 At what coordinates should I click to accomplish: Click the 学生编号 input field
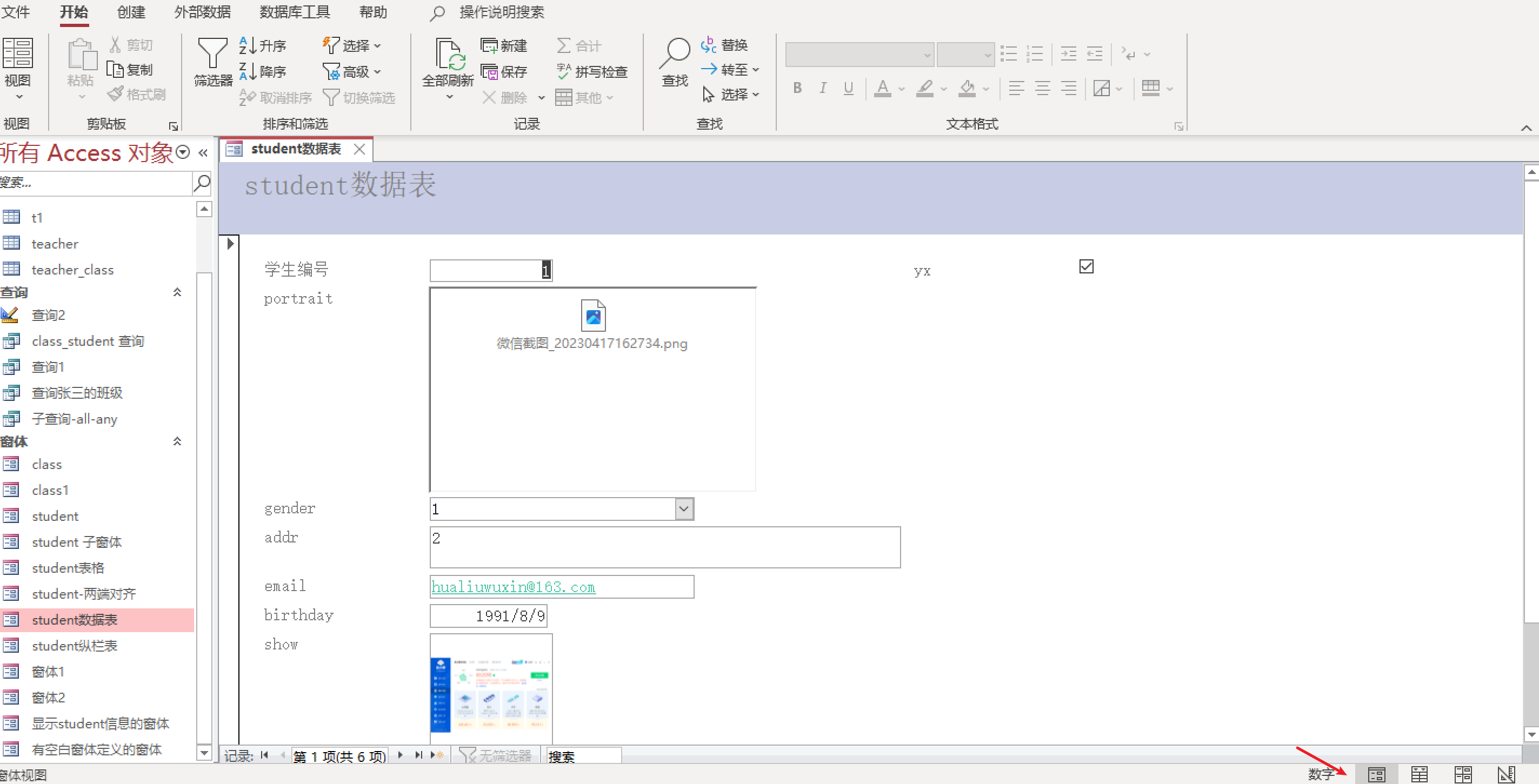tap(491, 271)
